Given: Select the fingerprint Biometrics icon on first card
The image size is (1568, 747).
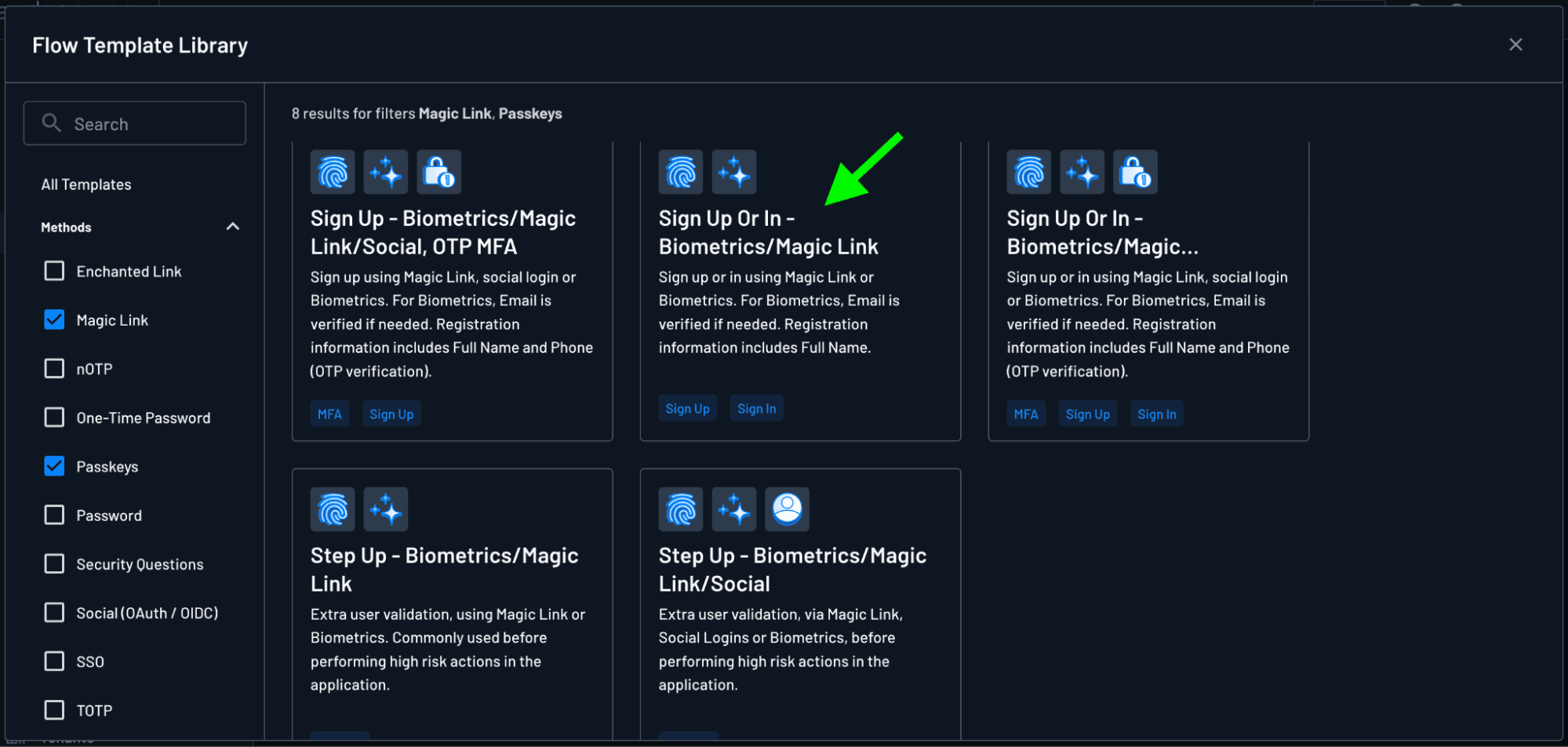Looking at the screenshot, I should click(x=332, y=172).
